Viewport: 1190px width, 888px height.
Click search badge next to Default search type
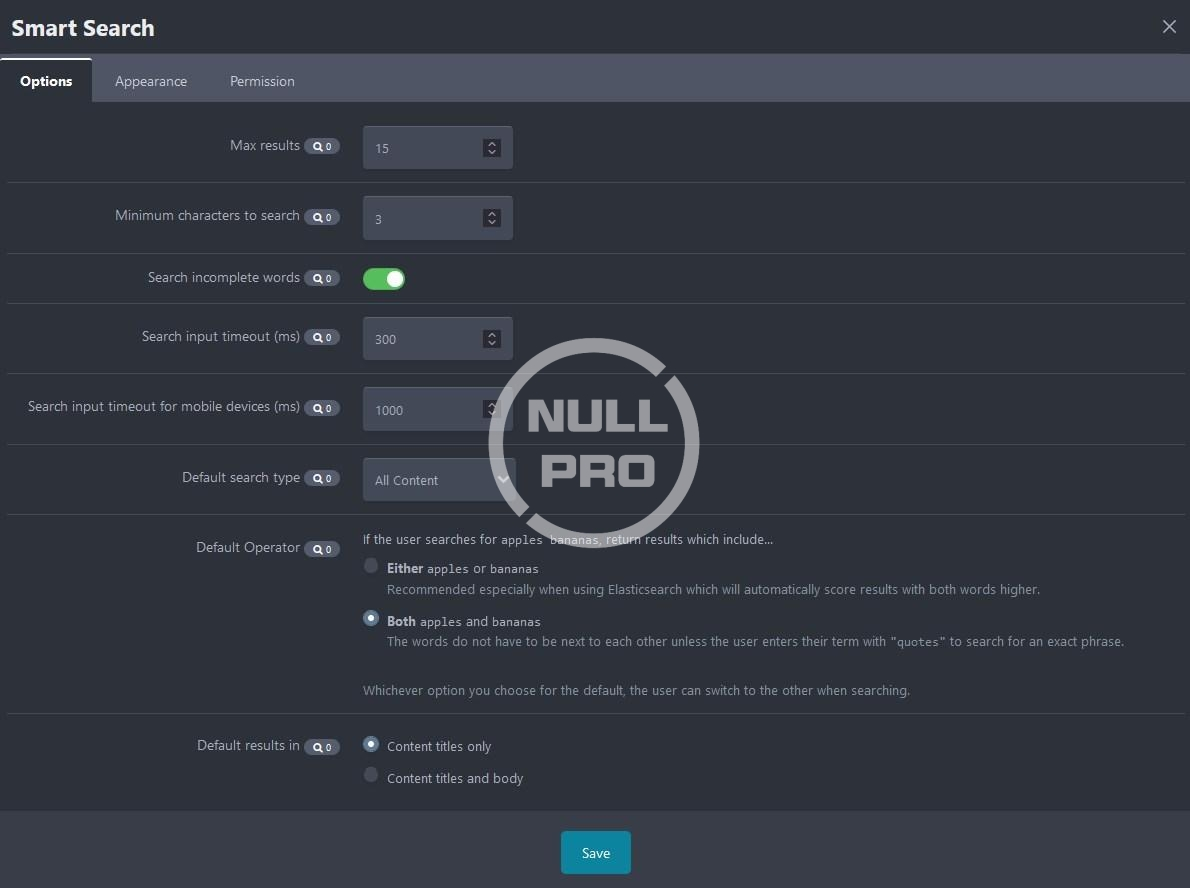point(322,479)
